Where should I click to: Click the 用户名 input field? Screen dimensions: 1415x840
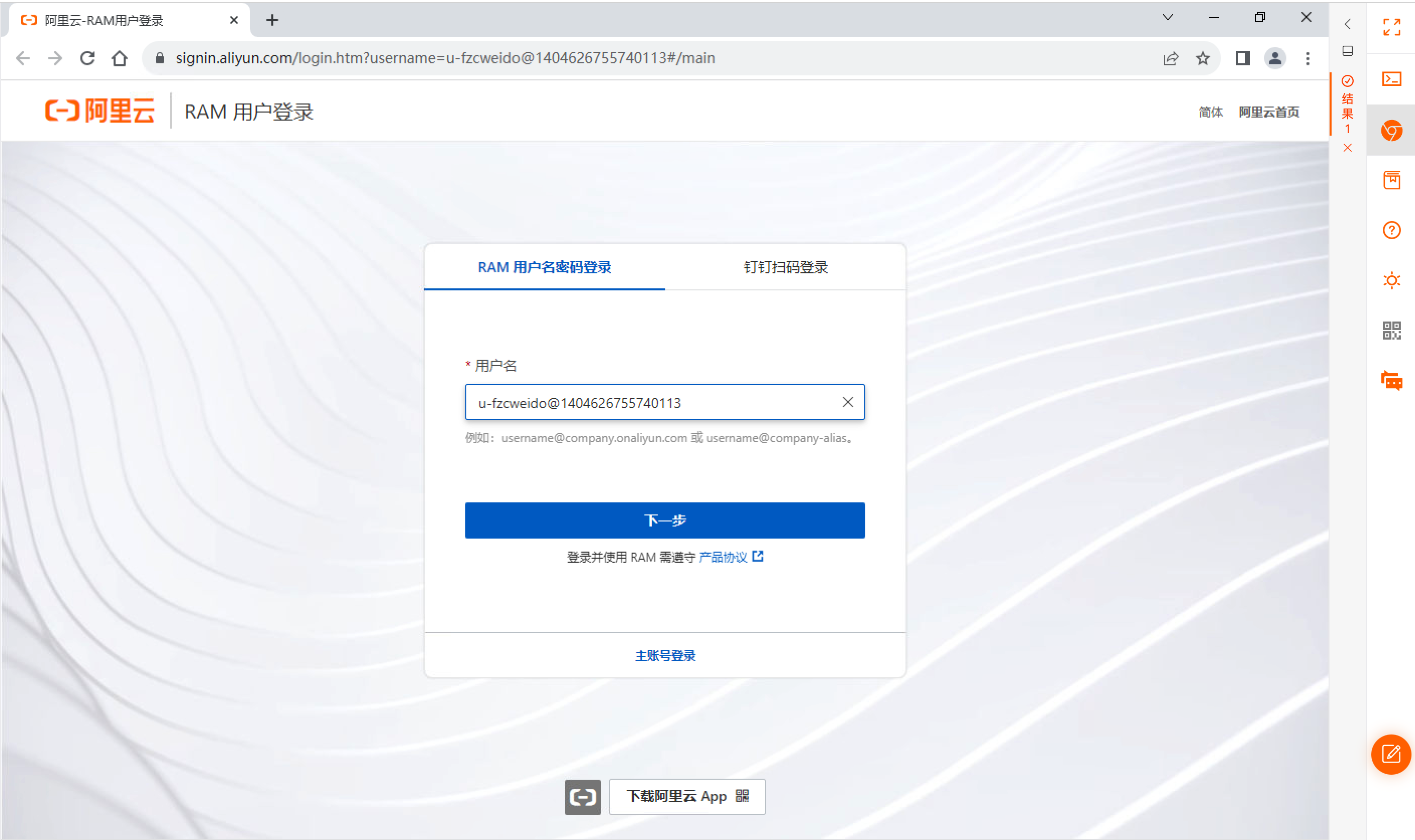click(x=651, y=402)
